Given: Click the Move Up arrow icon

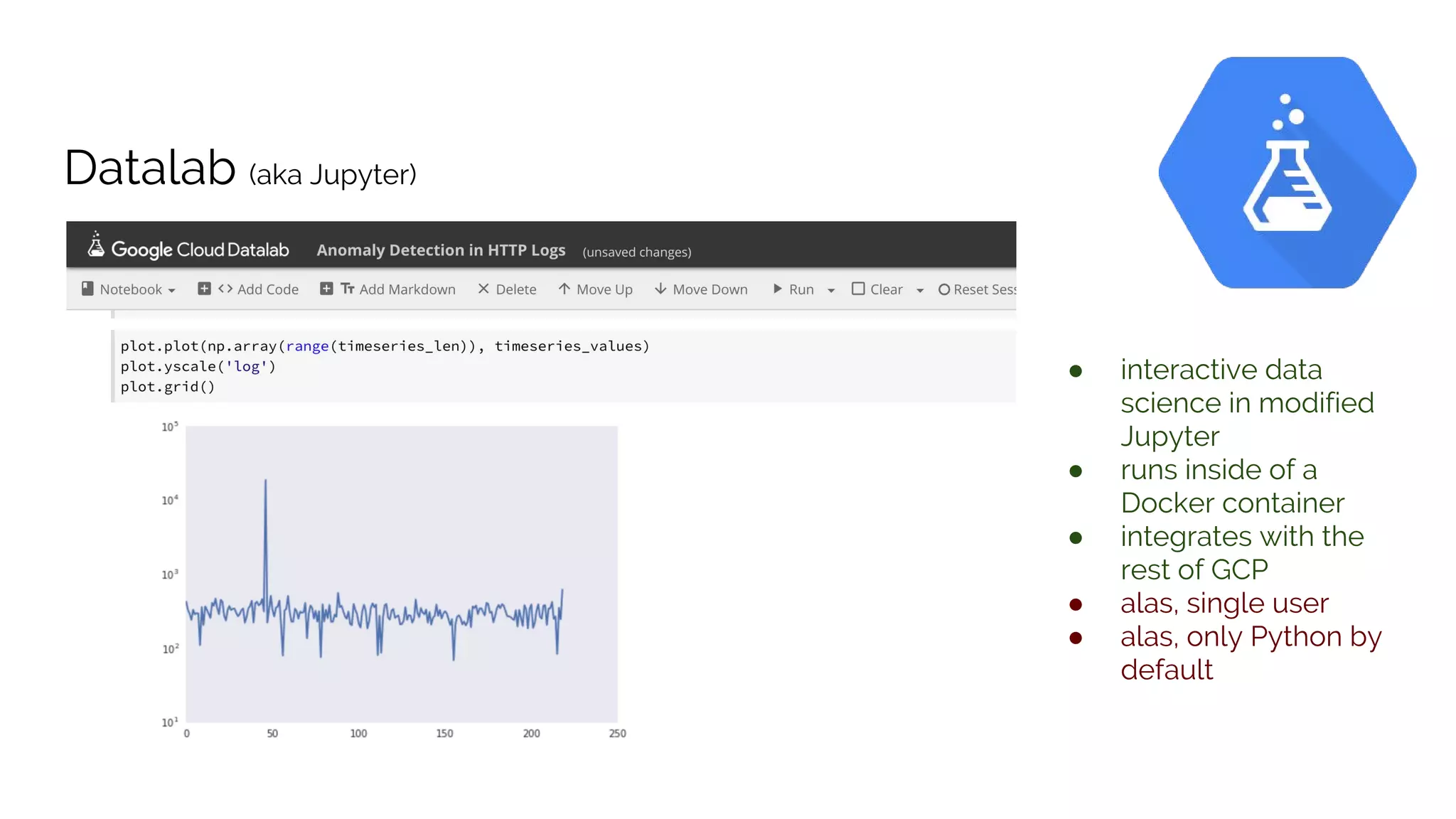Looking at the screenshot, I should pyautogui.click(x=564, y=289).
